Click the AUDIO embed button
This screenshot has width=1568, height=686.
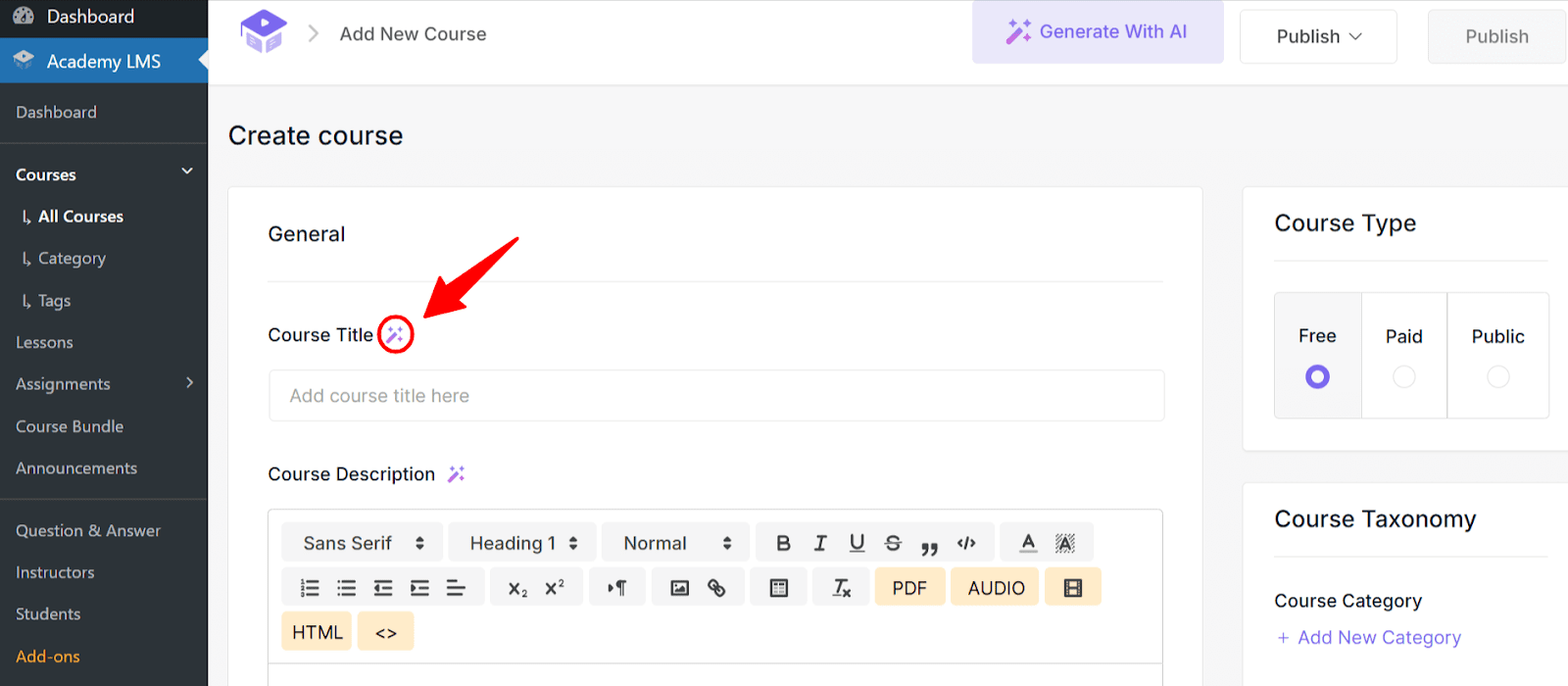click(x=996, y=587)
